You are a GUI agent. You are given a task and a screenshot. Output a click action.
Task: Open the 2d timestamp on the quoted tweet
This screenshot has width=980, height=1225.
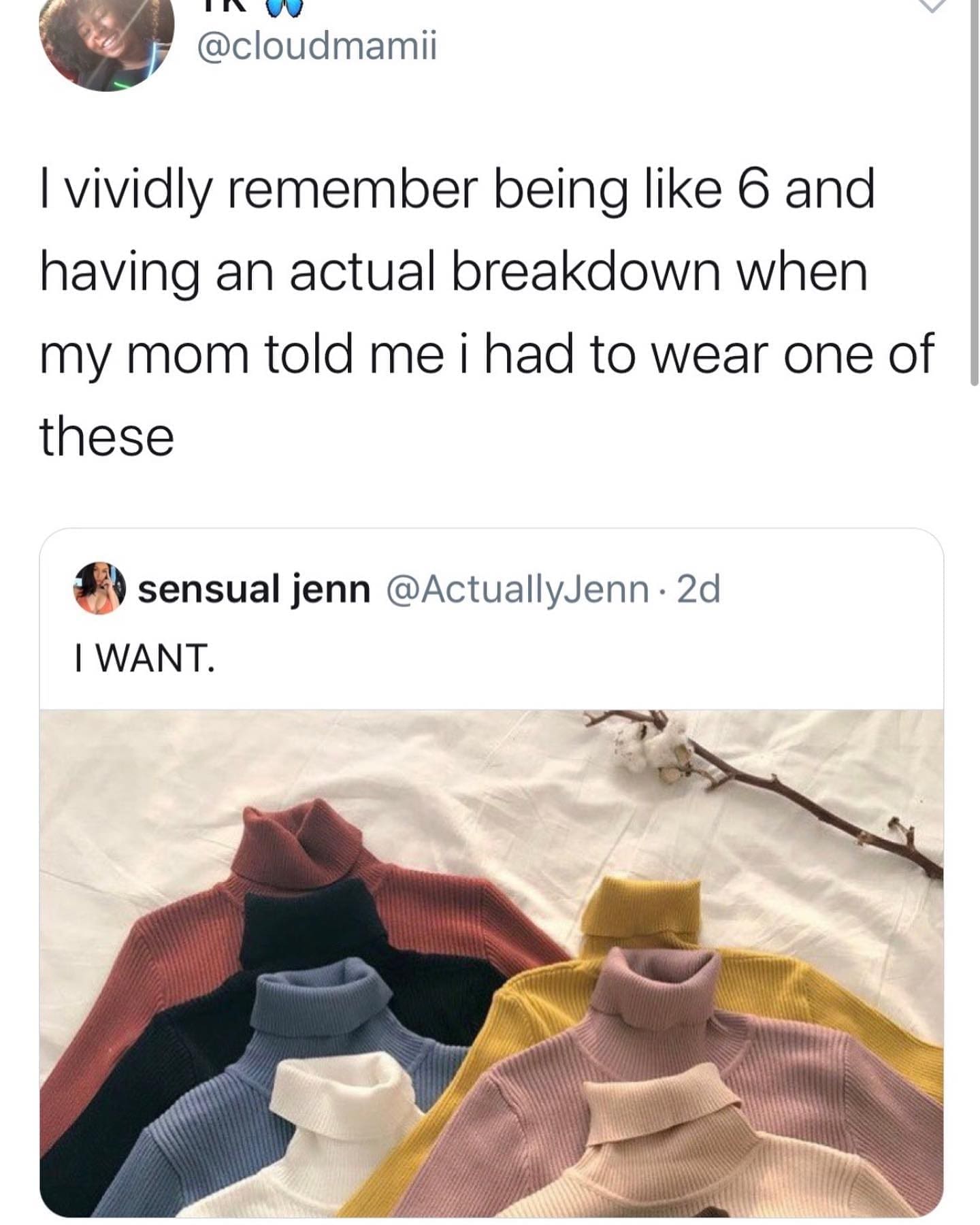(x=699, y=589)
